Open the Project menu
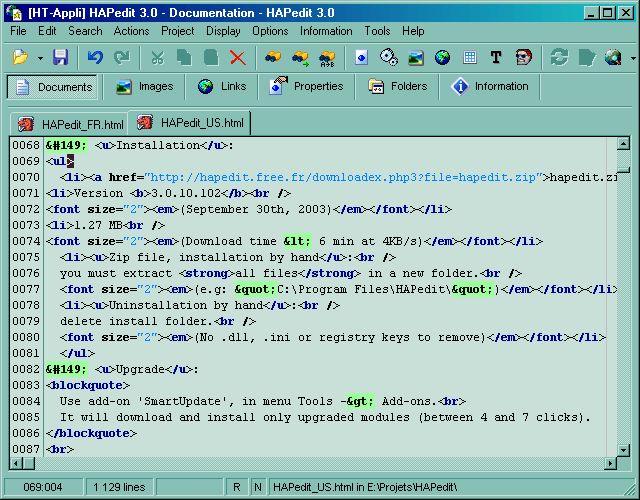The height and width of the screenshot is (500, 640). [178, 31]
